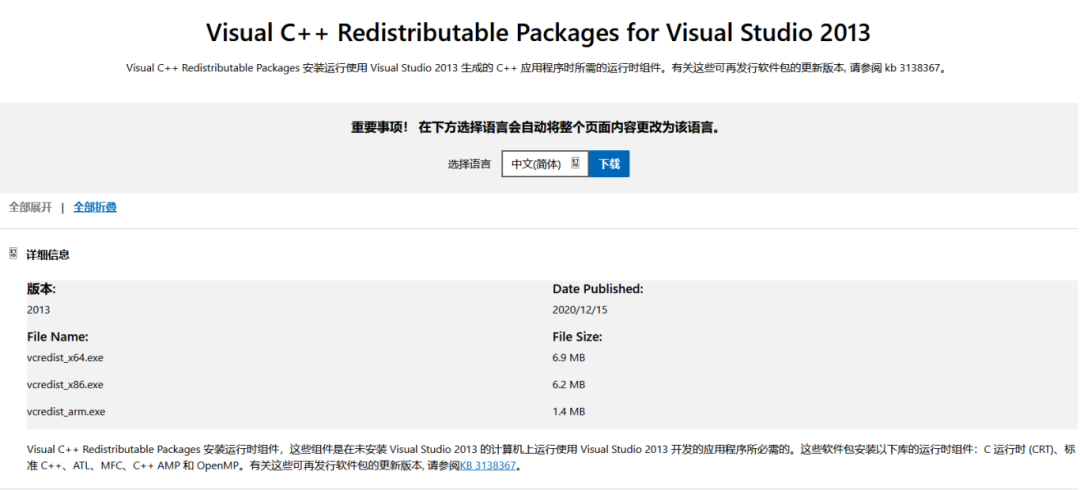
Task: Click the 6.2 MB file size
Action: pyautogui.click(x=568, y=384)
